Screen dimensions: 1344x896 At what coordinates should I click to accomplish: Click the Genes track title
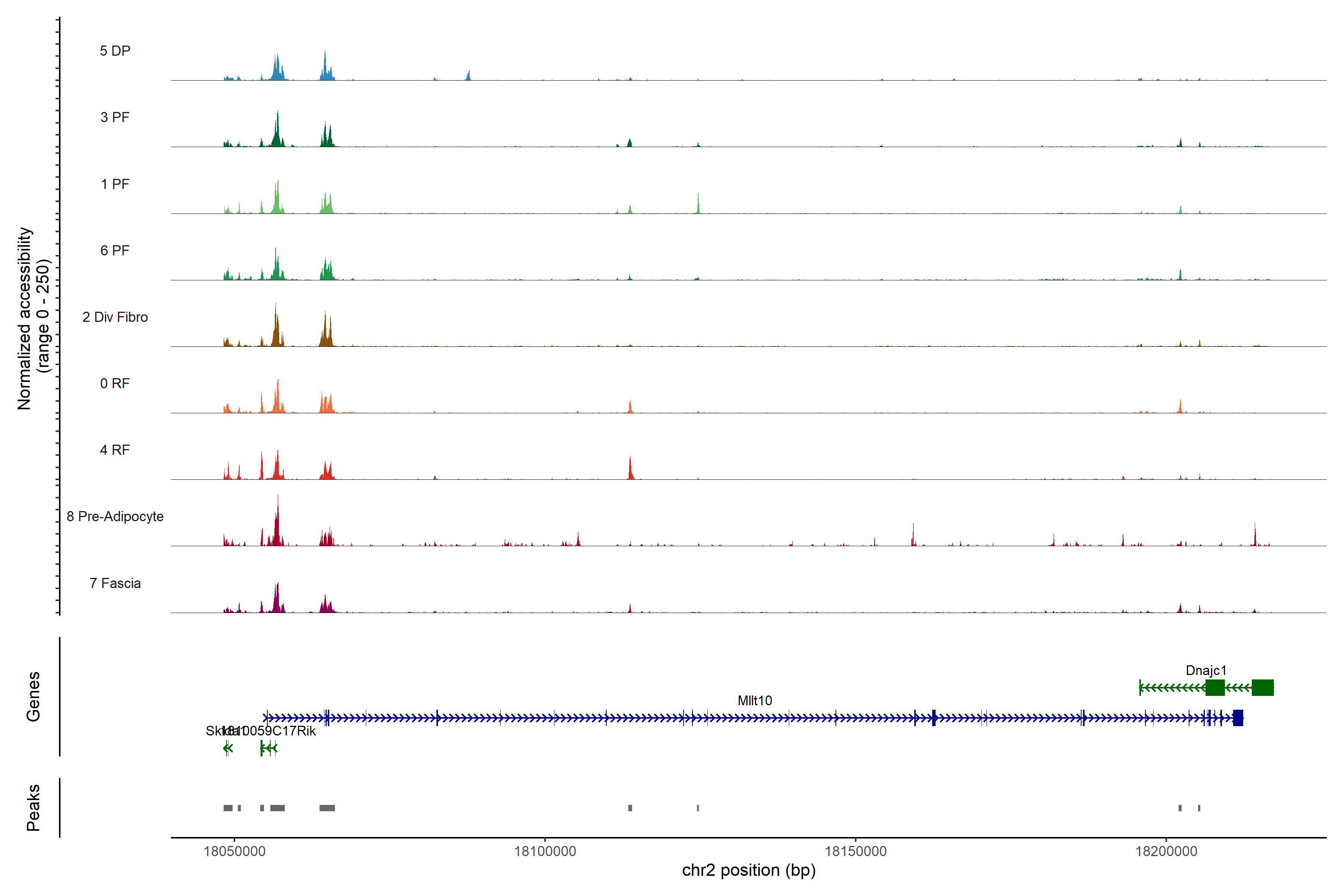tap(33, 696)
